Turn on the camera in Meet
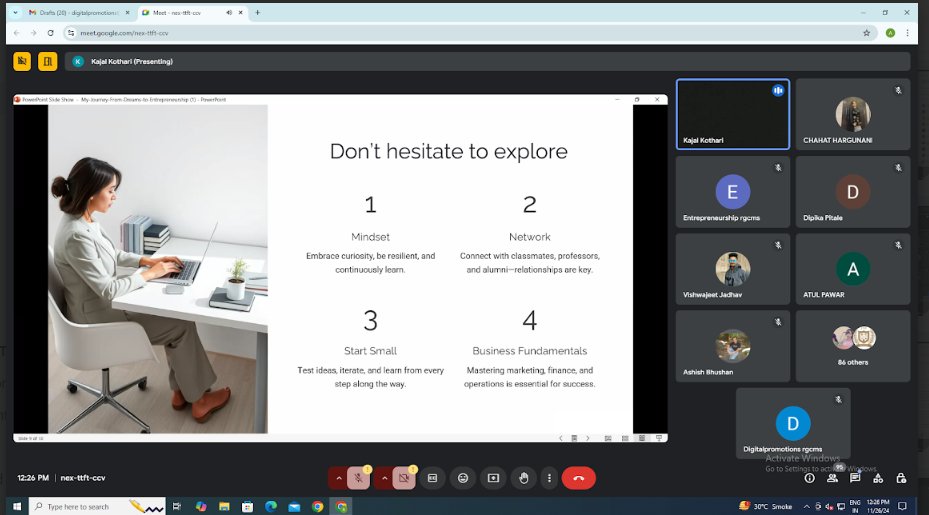The width and height of the screenshot is (929, 515). (404, 478)
